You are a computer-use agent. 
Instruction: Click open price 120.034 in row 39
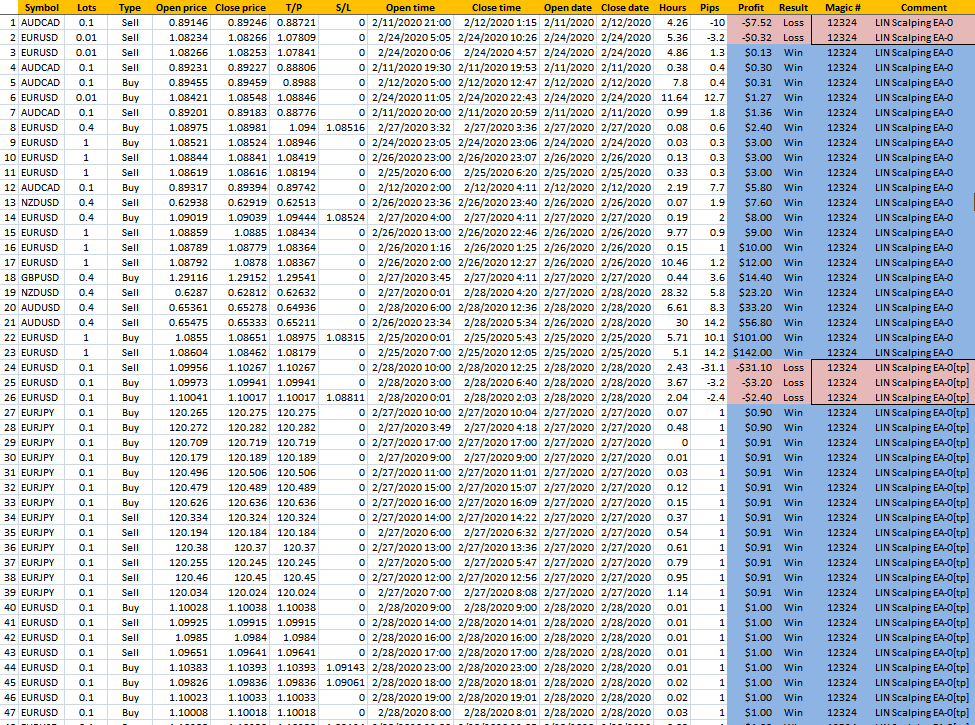pos(181,593)
